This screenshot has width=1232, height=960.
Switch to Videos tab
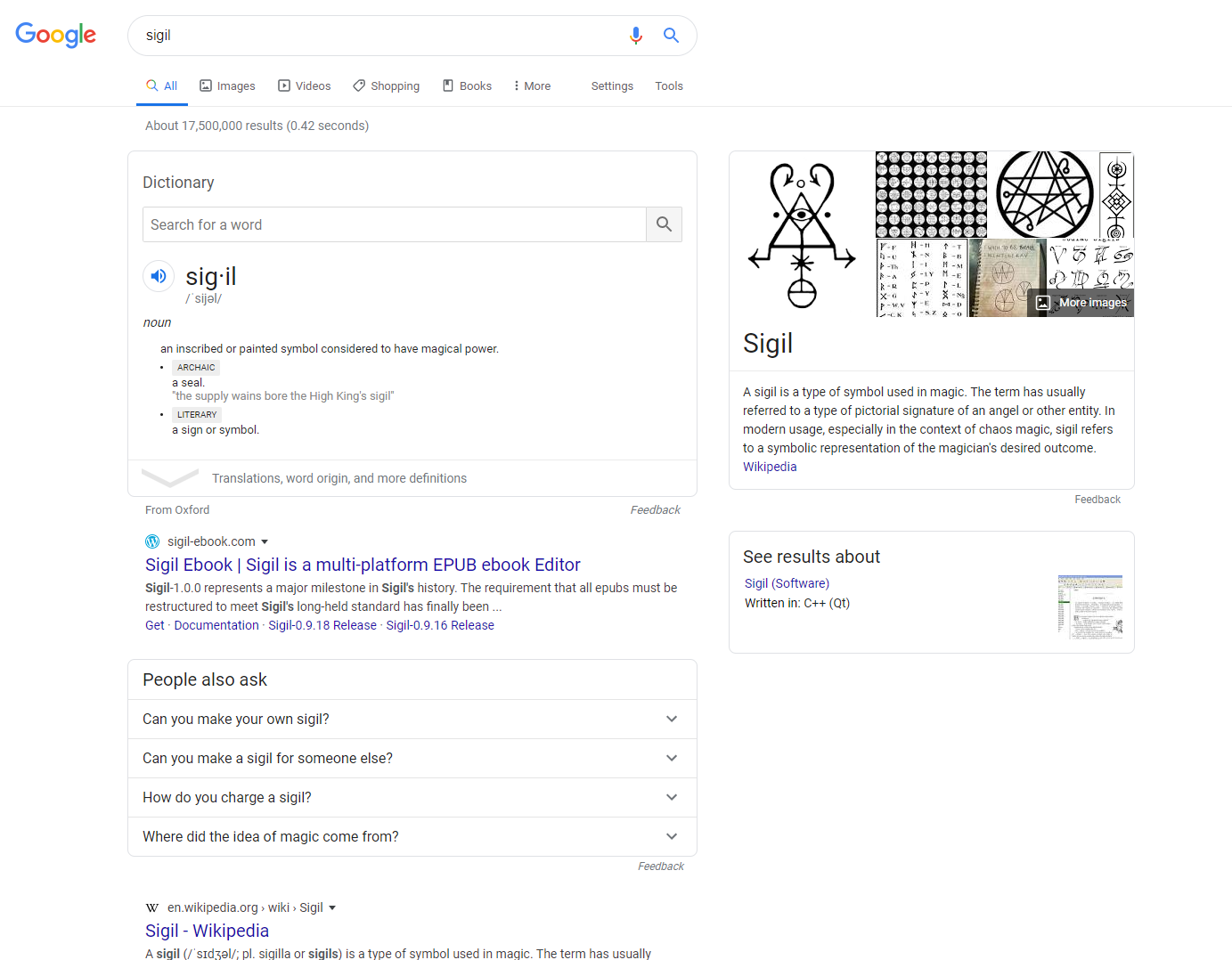(304, 86)
